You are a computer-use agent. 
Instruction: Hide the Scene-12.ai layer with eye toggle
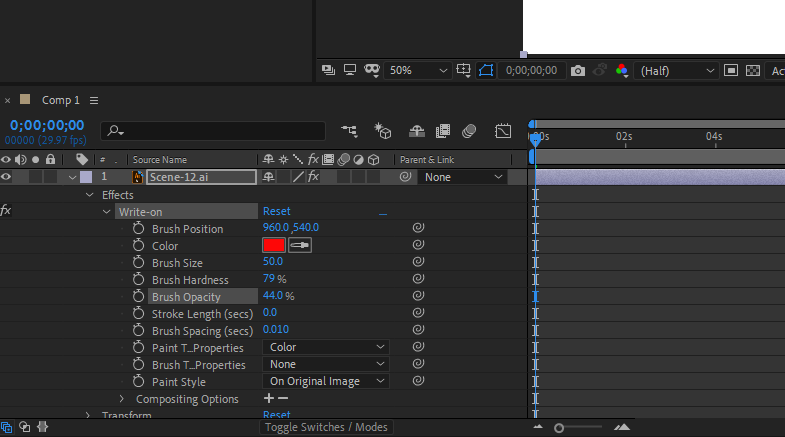pyautogui.click(x=6, y=177)
